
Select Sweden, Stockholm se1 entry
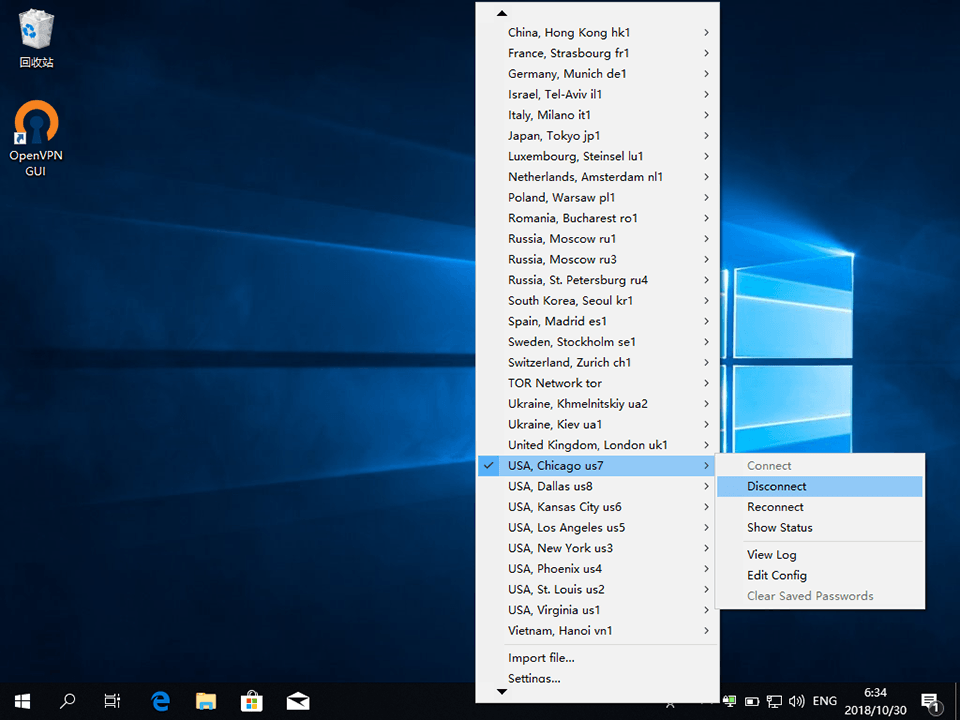598,342
